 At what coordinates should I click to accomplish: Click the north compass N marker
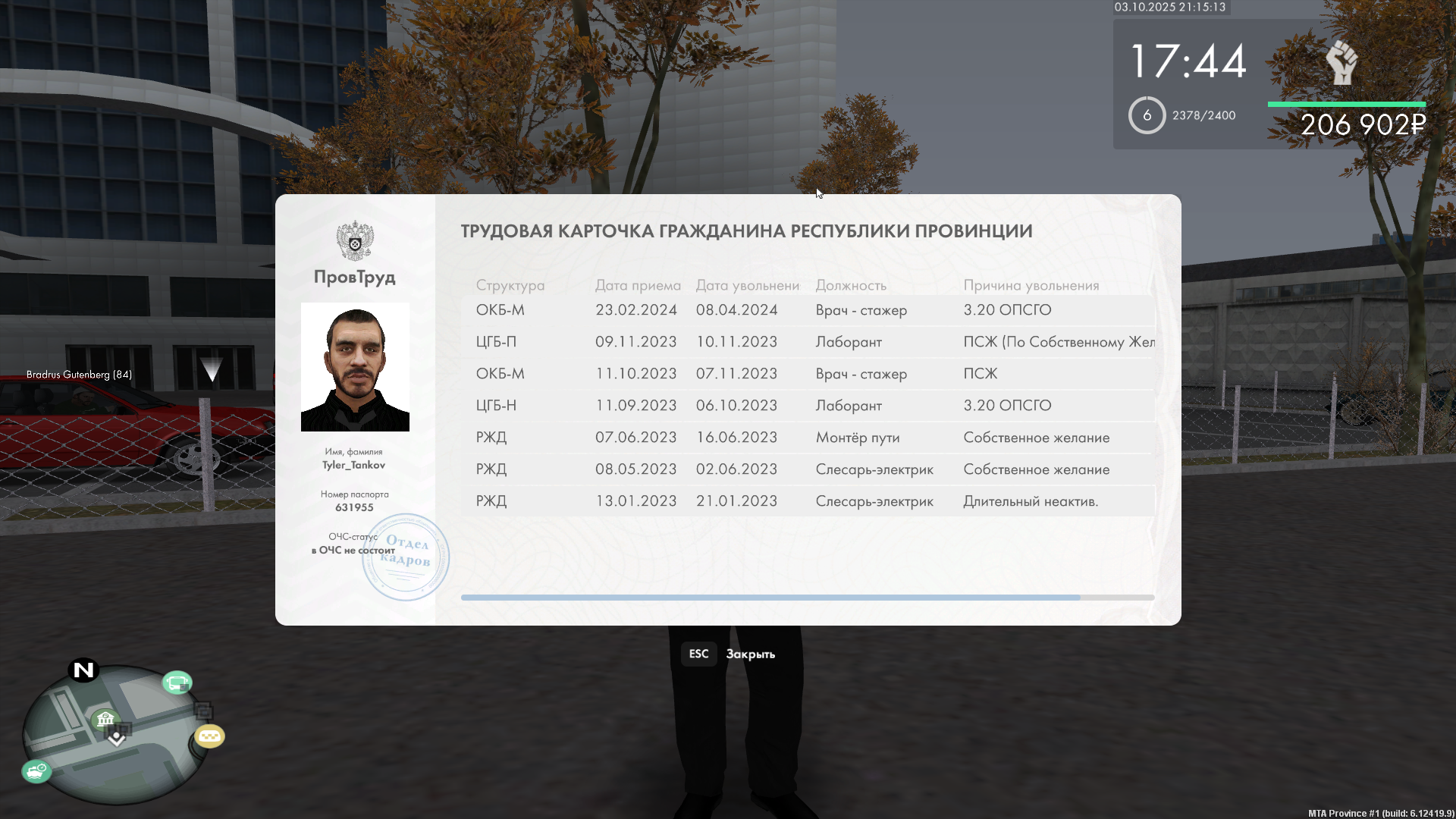pyautogui.click(x=83, y=670)
